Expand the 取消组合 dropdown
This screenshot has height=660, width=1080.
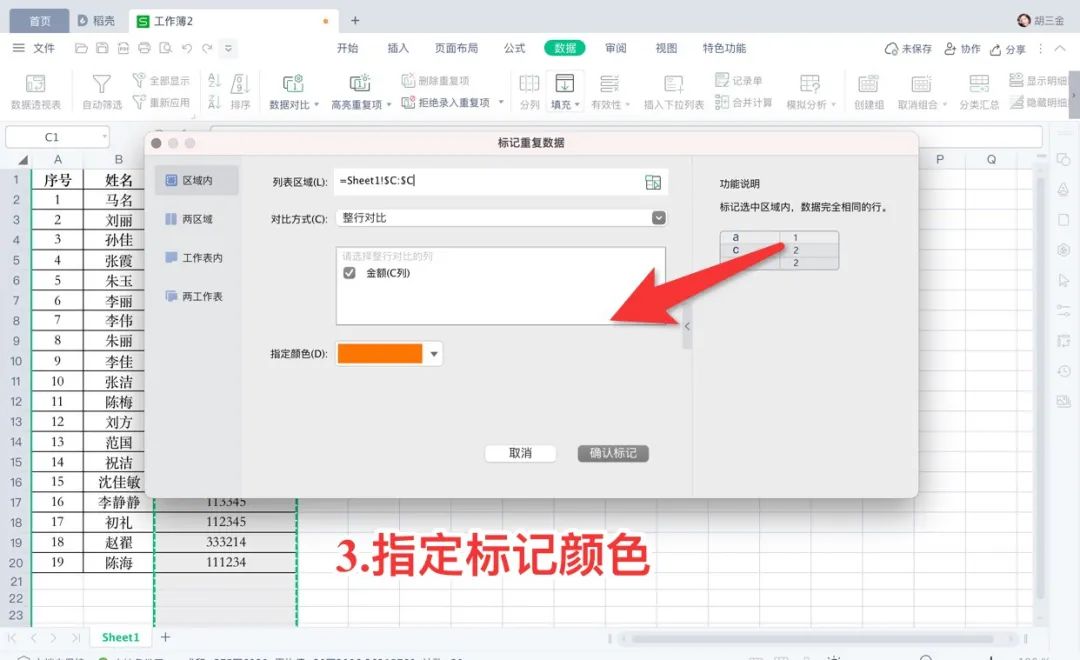click(x=945, y=105)
